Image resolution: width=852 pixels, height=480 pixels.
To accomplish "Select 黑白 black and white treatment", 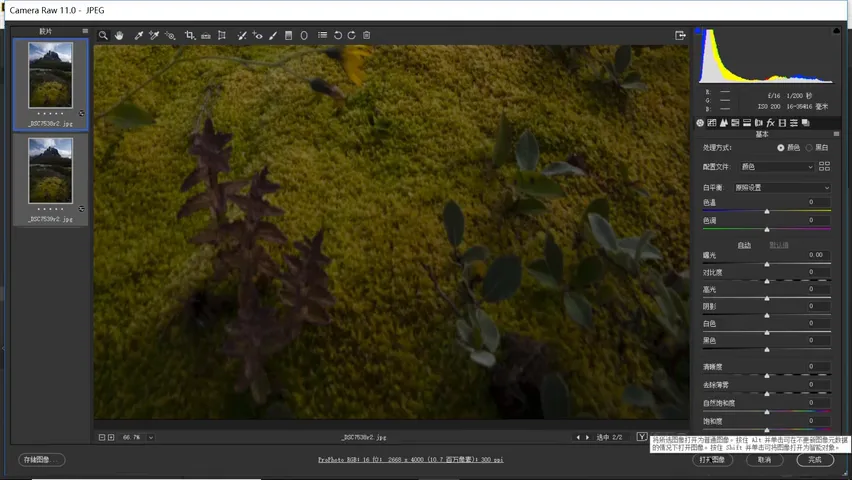I will click(x=818, y=147).
